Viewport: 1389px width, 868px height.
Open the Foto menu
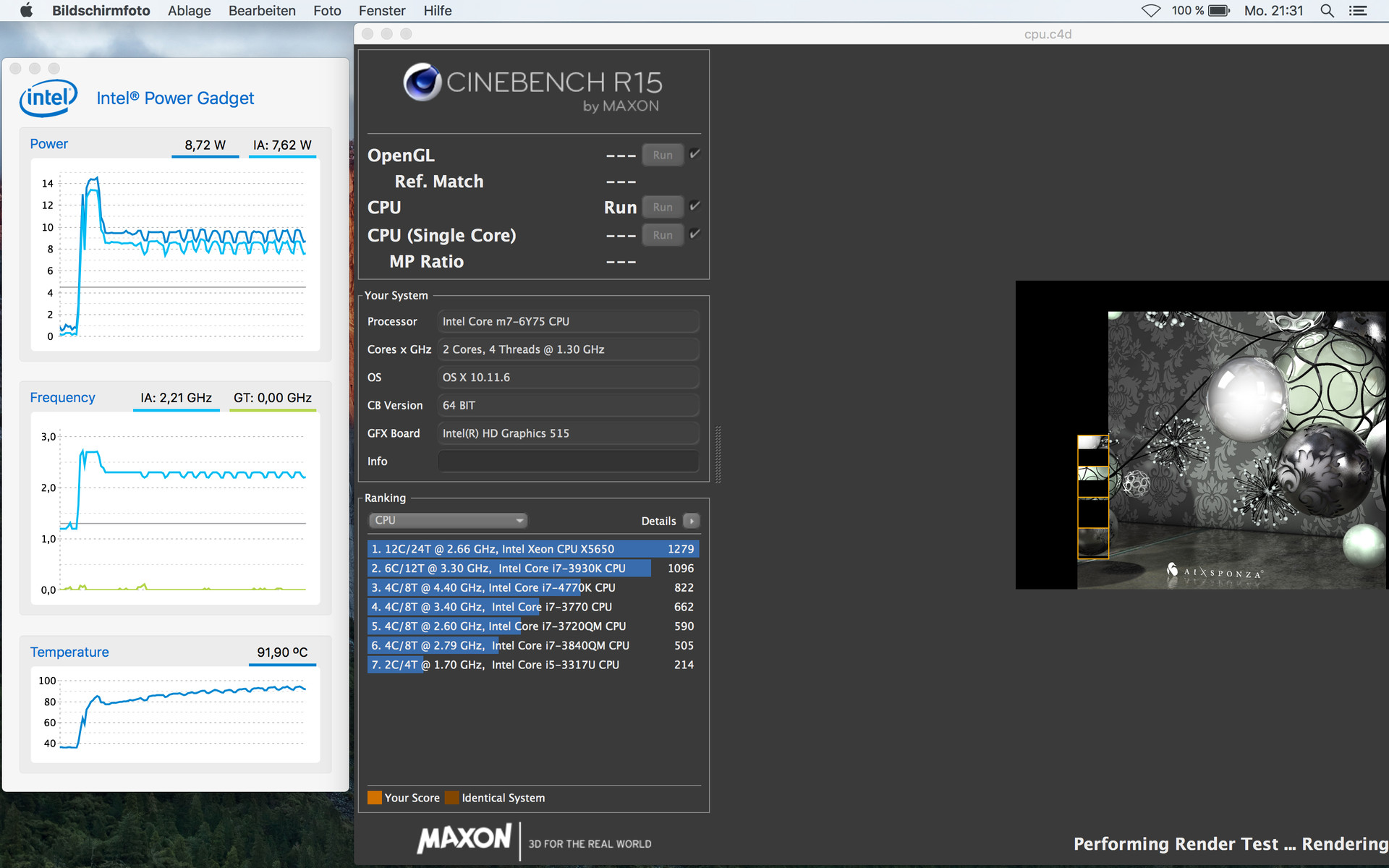[x=327, y=10]
